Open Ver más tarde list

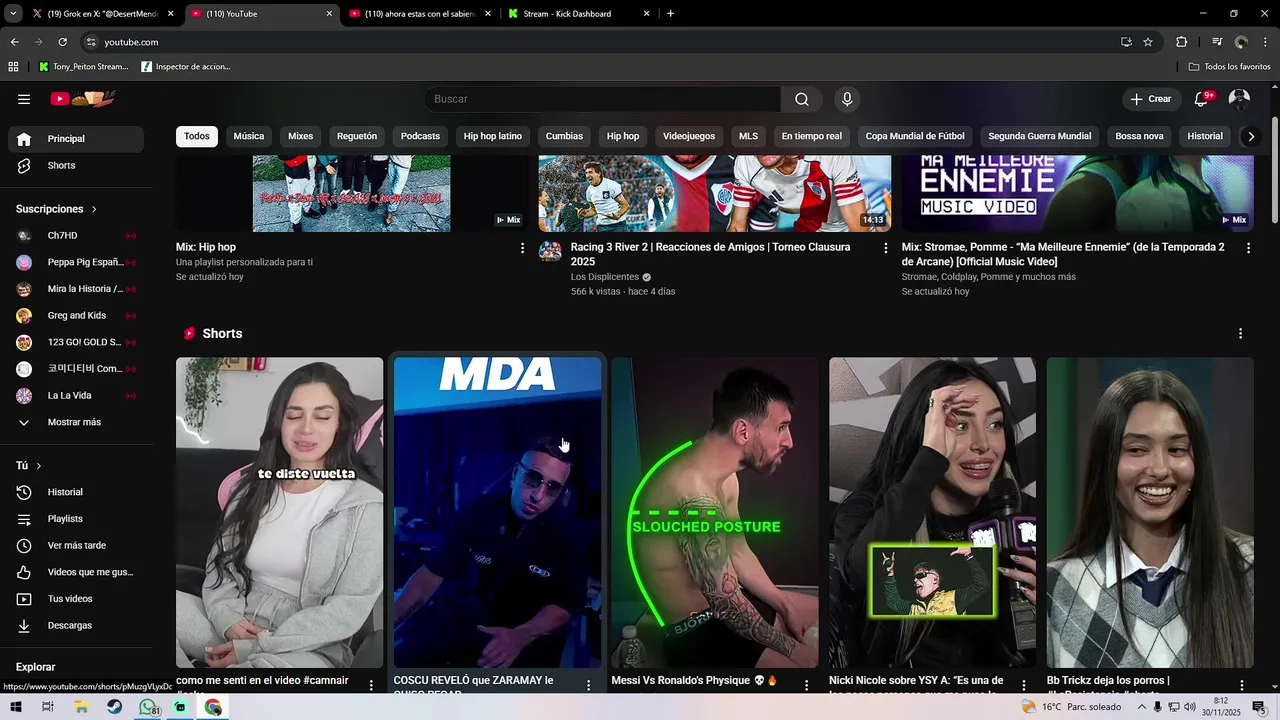tap(76, 545)
